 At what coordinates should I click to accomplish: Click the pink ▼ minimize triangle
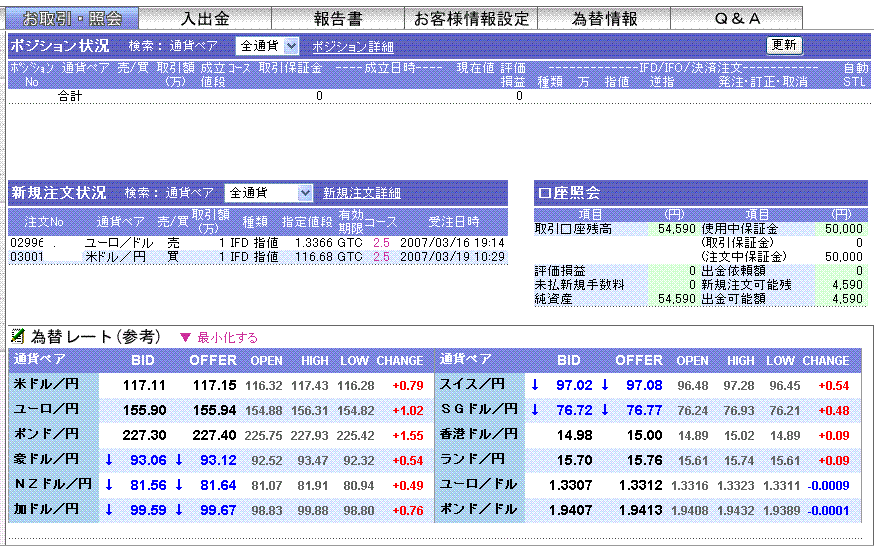tap(185, 338)
